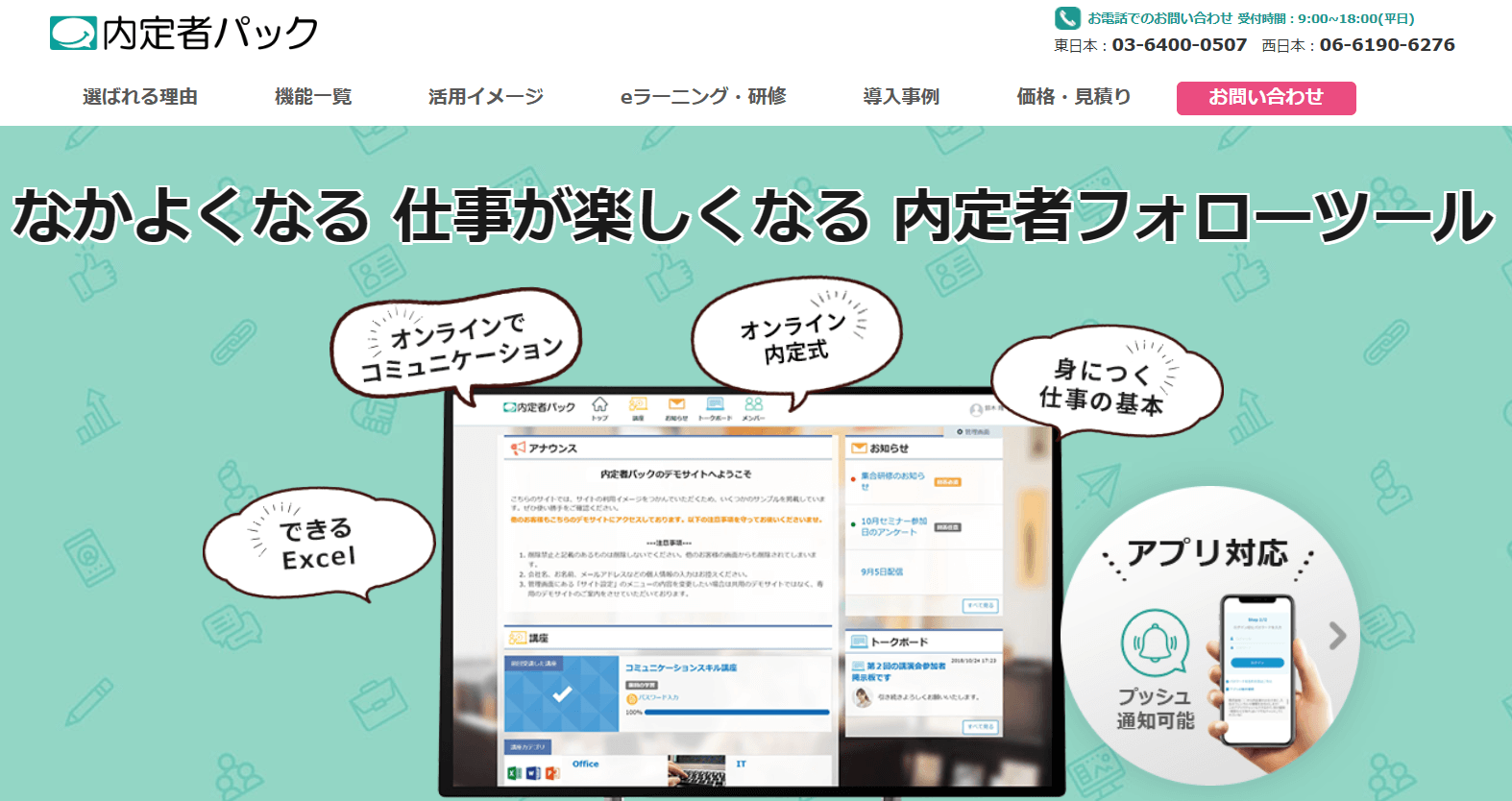Click the お知らせ mail icon in demo toolbar
The height and width of the screenshot is (801, 1512).
[676, 408]
